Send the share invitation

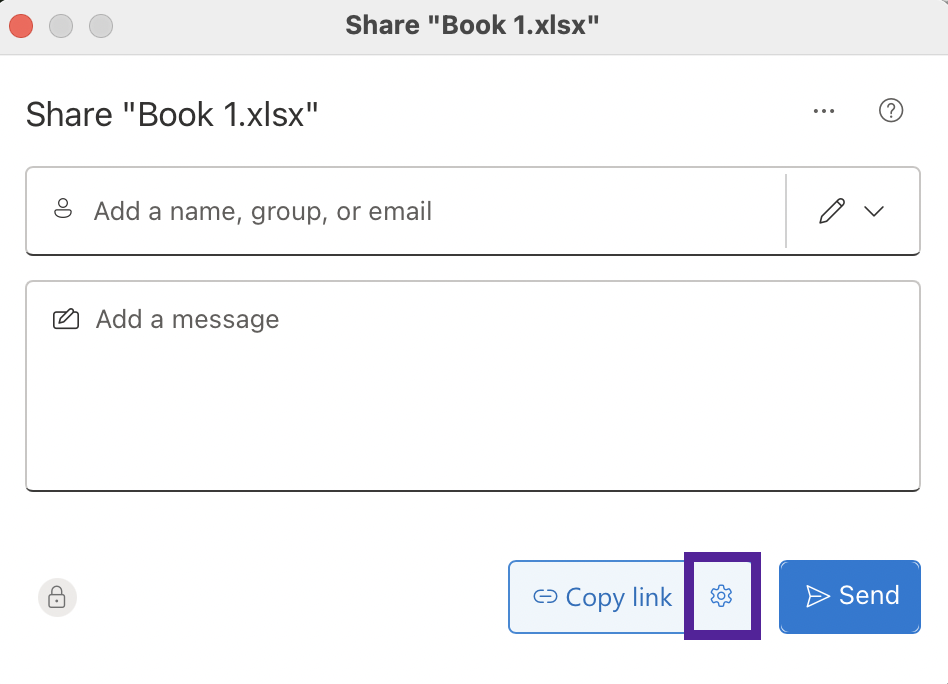[849, 597]
